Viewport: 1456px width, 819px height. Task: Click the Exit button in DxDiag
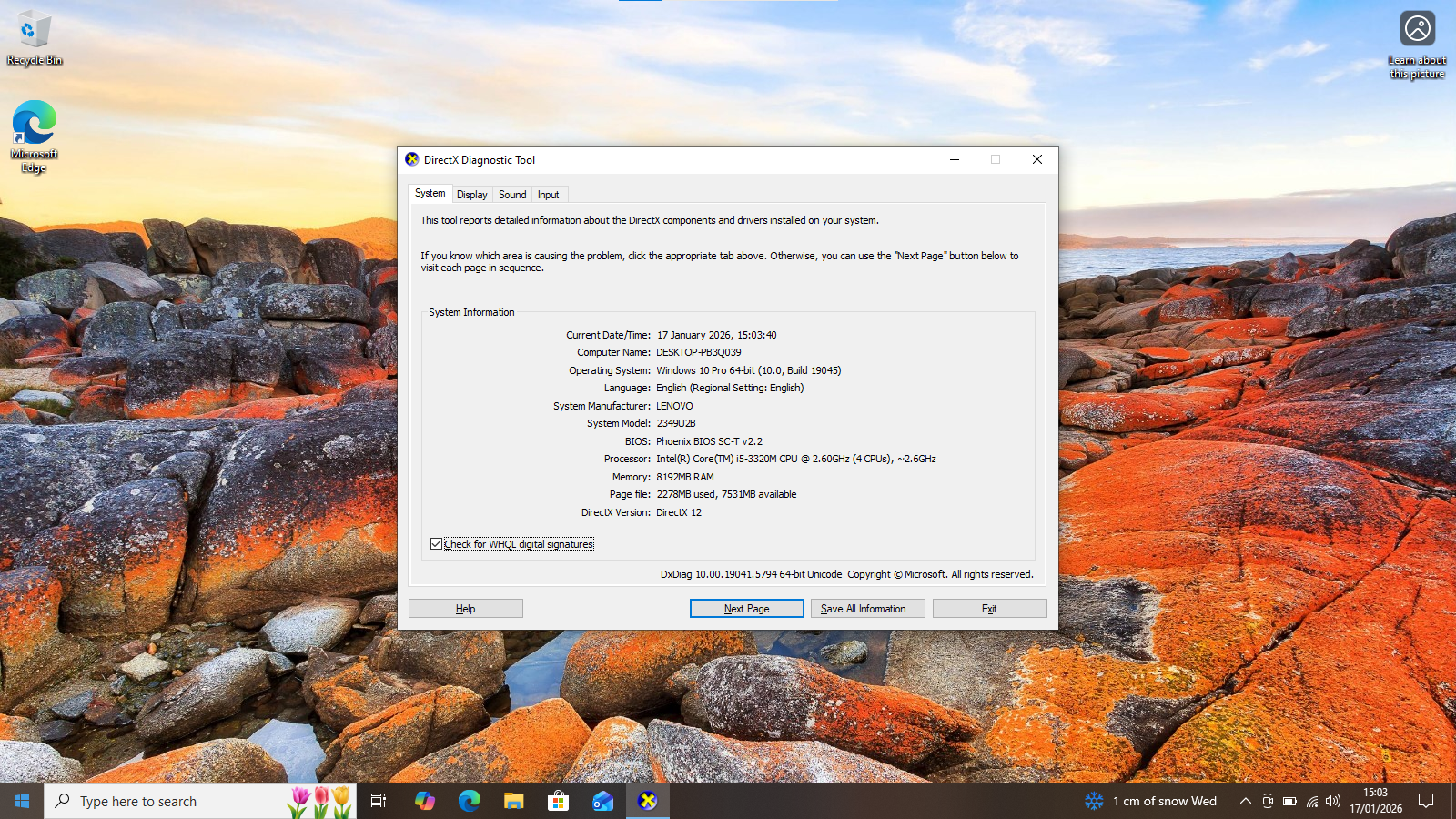pos(989,609)
